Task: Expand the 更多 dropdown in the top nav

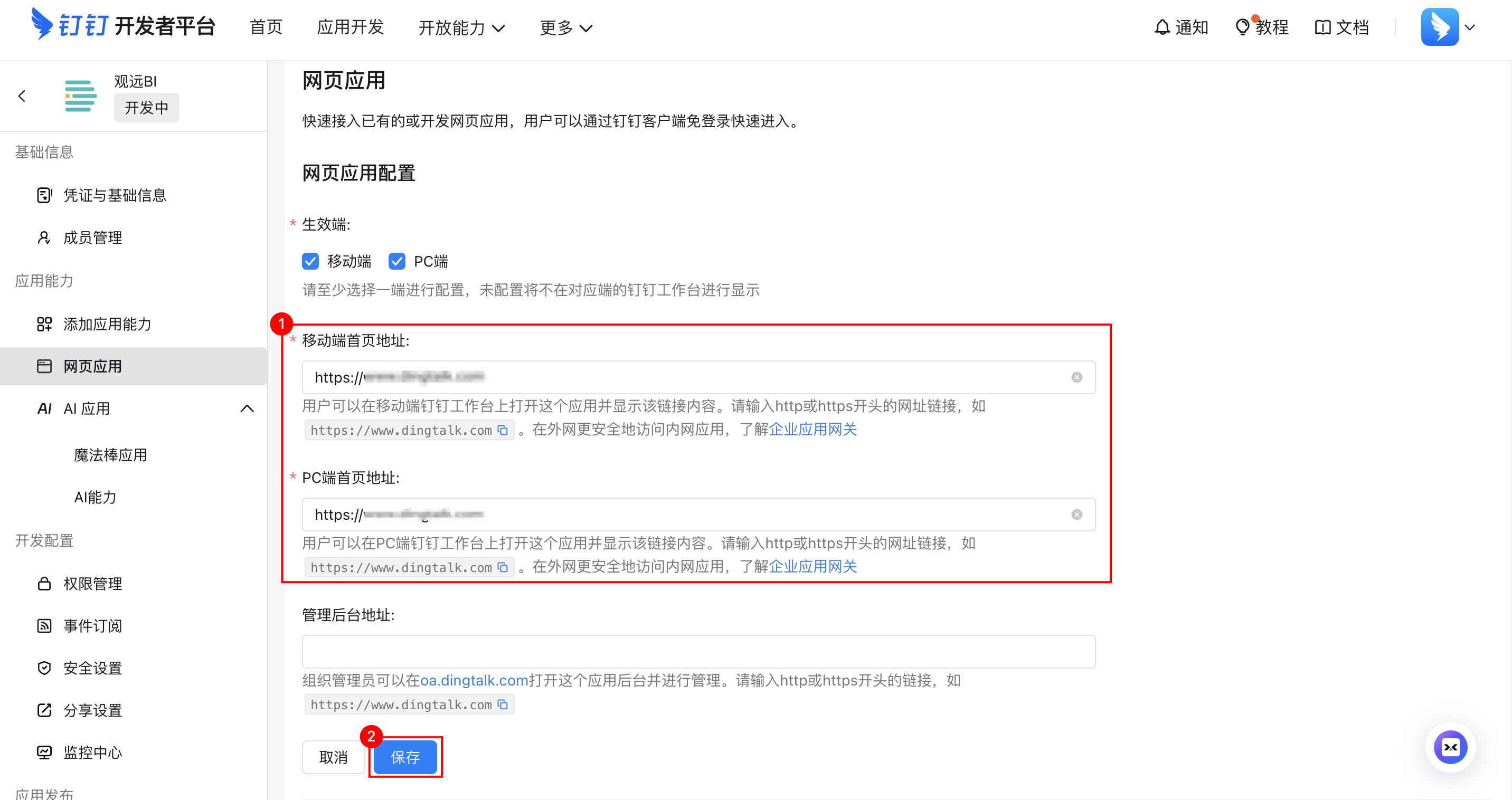Action: click(x=566, y=27)
